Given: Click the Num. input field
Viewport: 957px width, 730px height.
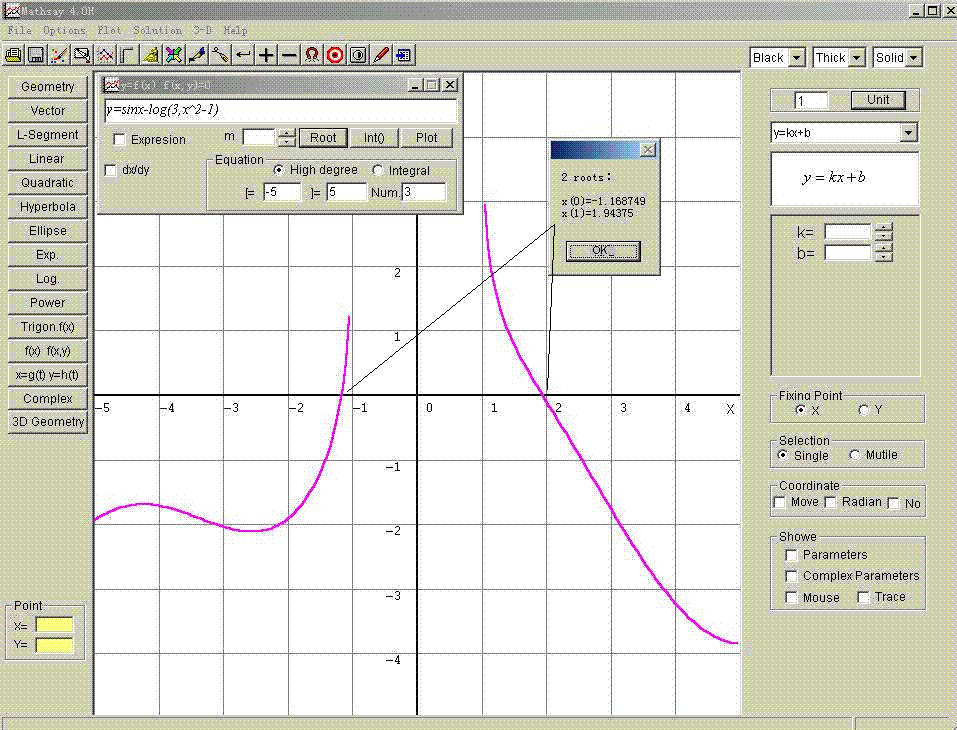Looking at the screenshot, I should pos(424,192).
